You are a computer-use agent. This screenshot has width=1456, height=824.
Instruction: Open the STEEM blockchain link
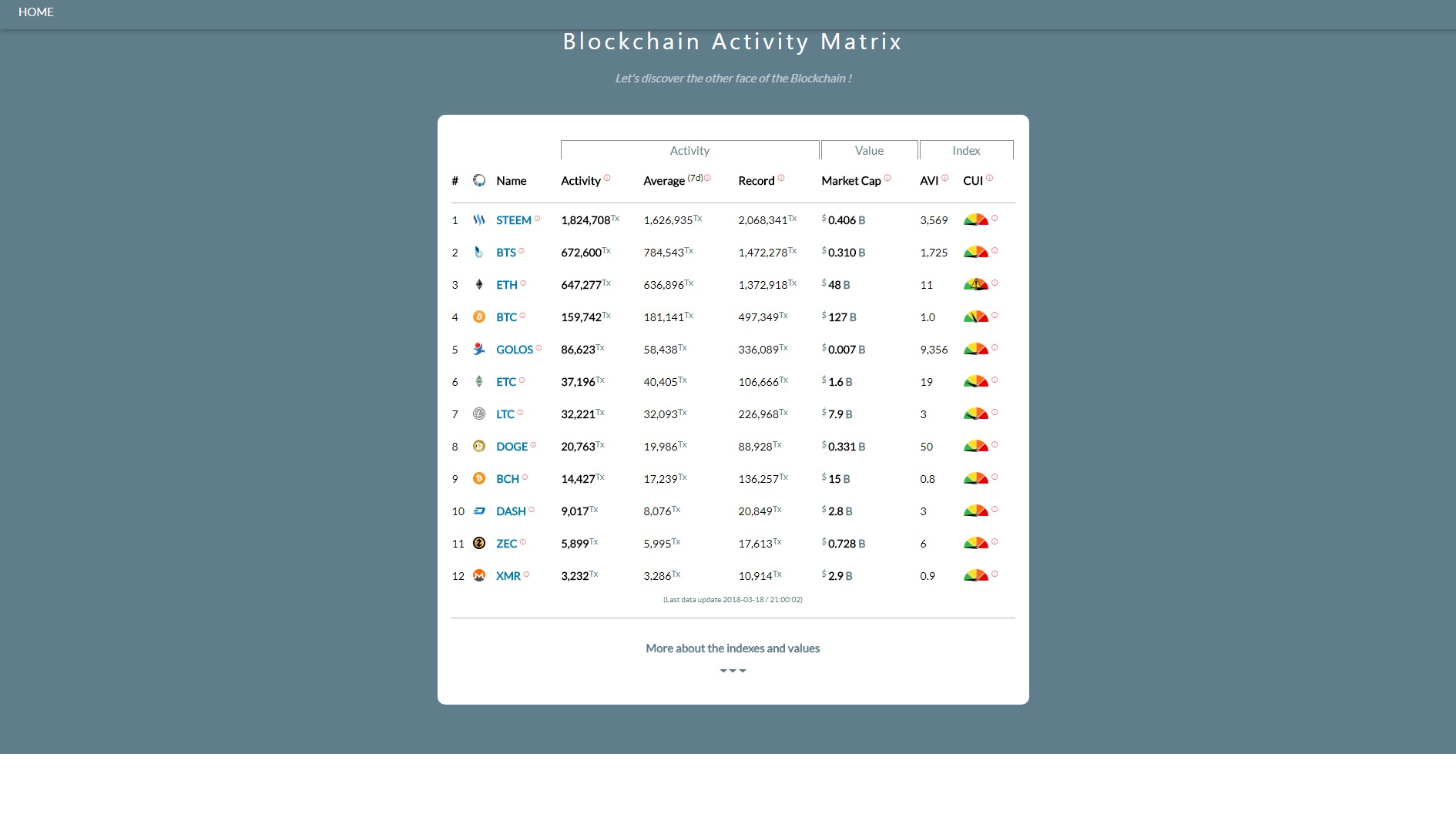[x=514, y=220]
